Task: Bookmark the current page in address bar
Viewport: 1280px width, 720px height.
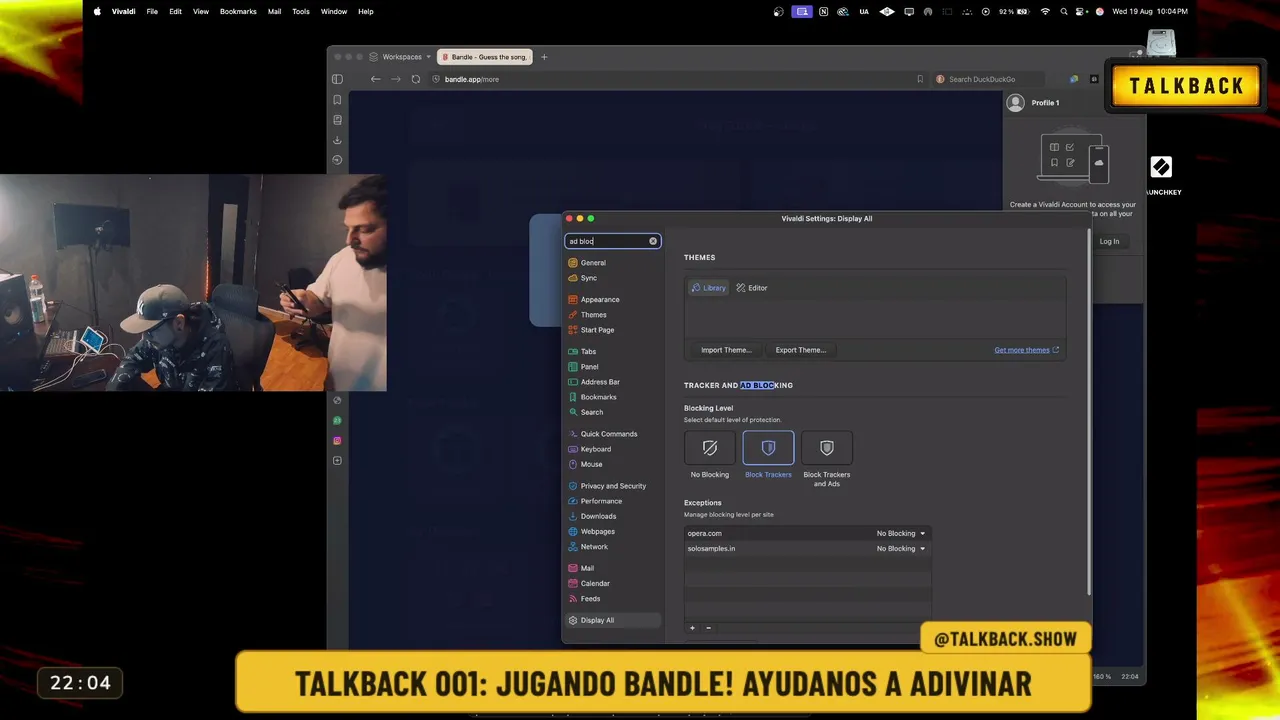Action: [x=920, y=79]
